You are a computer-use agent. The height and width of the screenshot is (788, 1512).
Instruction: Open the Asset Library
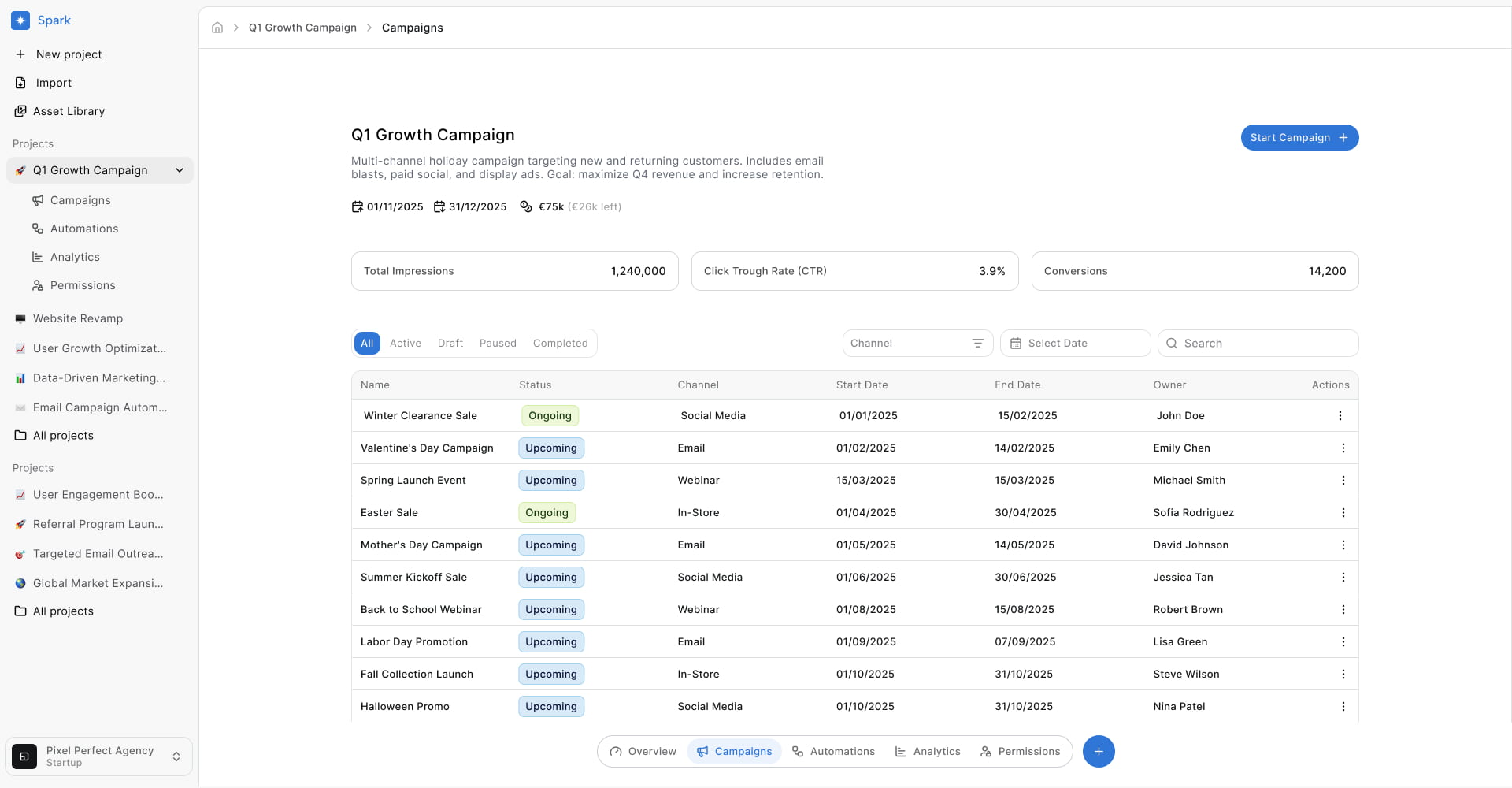(x=60, y=111)
